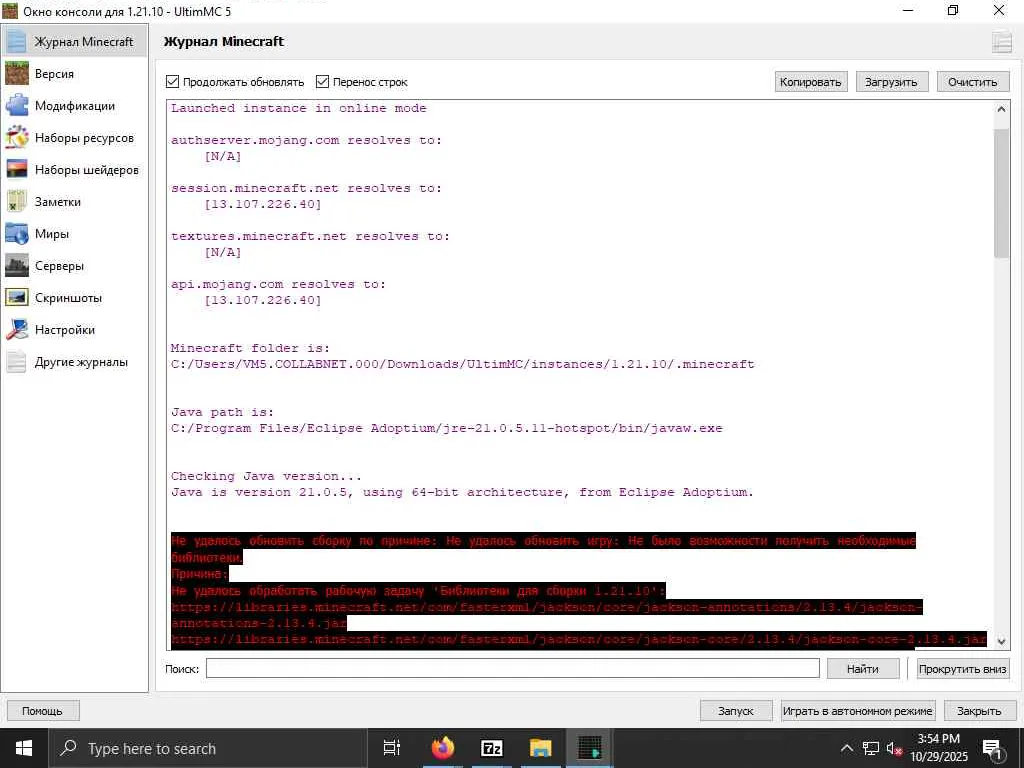1024x768 pixels.
Task: Open Task View on taskbar
Action: coord(392,748)
